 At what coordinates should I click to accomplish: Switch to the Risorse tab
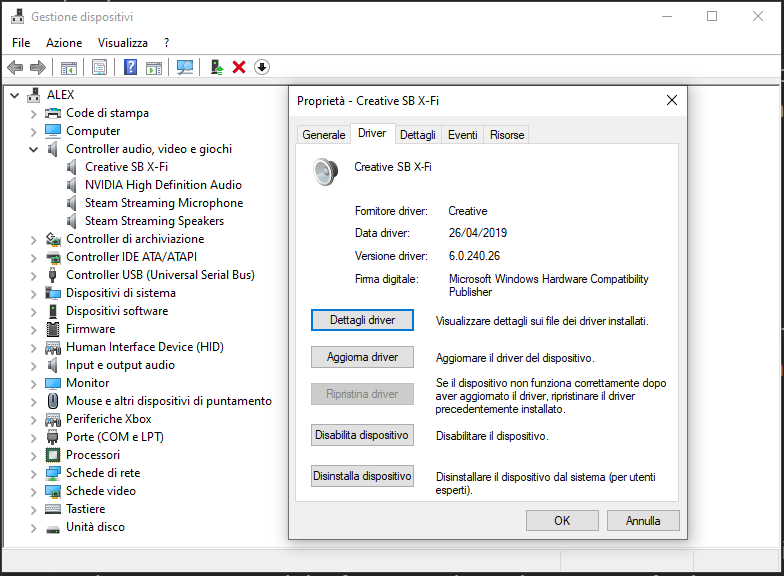tap(507, 135)
